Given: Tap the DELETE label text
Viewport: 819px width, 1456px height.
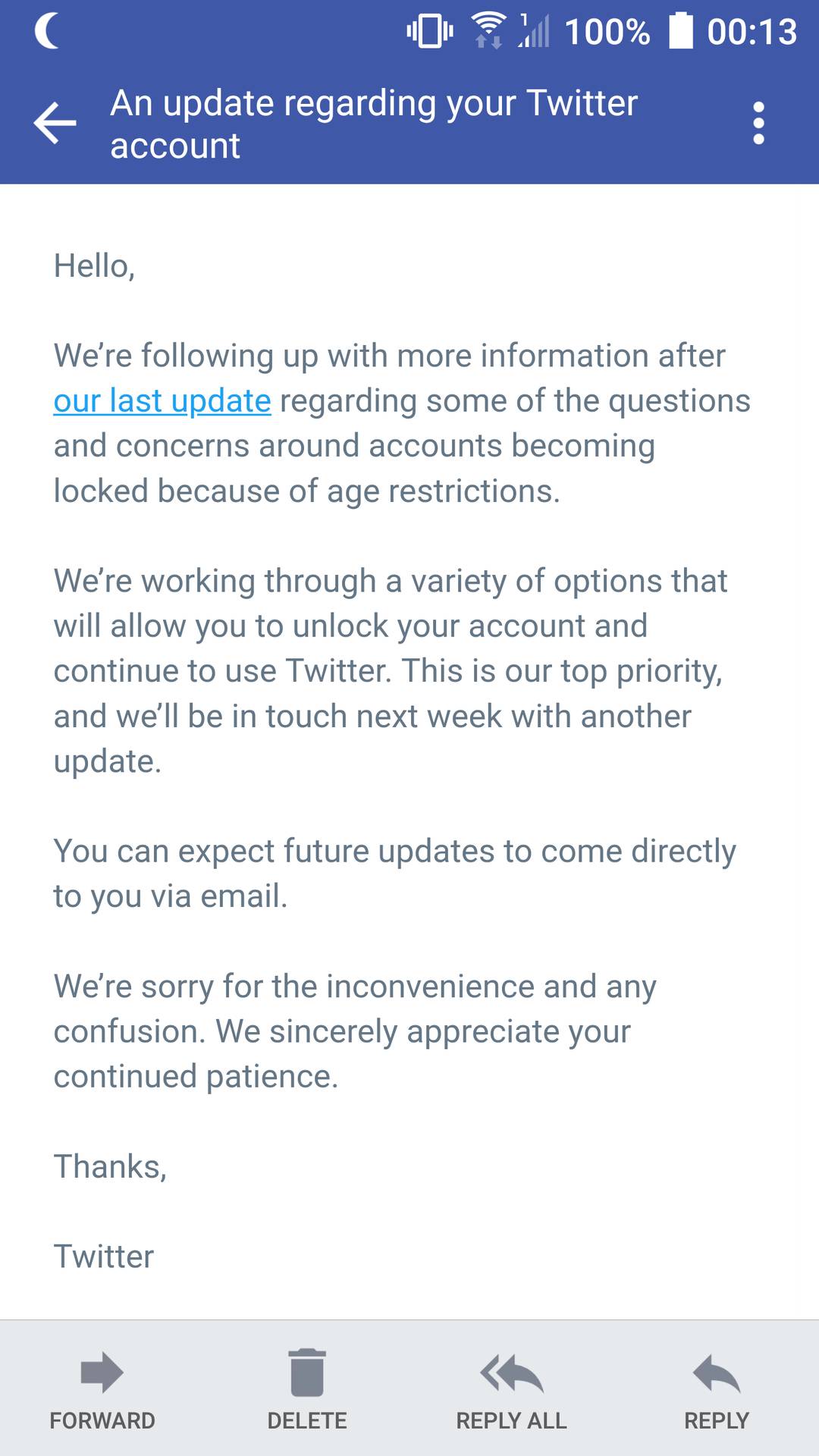Looking at the screenshot, I should click(x=306, y=1420).
